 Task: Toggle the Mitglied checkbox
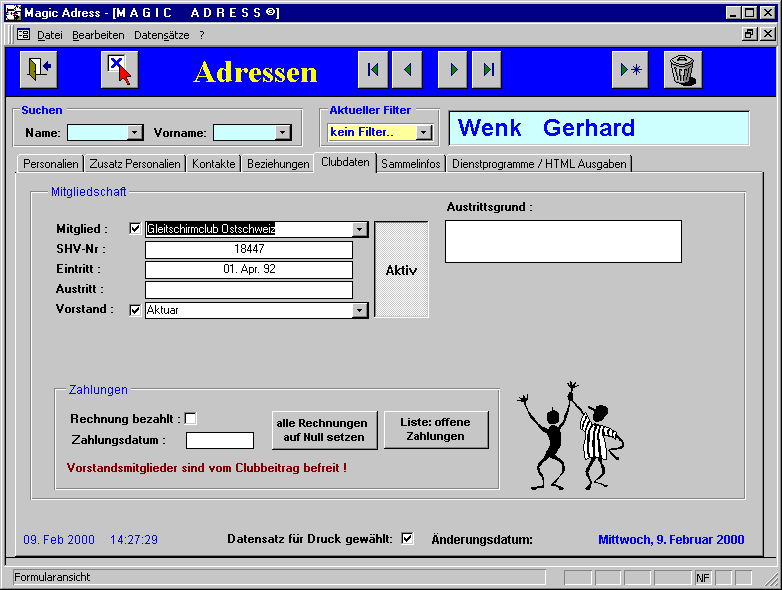[x=136, y=229]
